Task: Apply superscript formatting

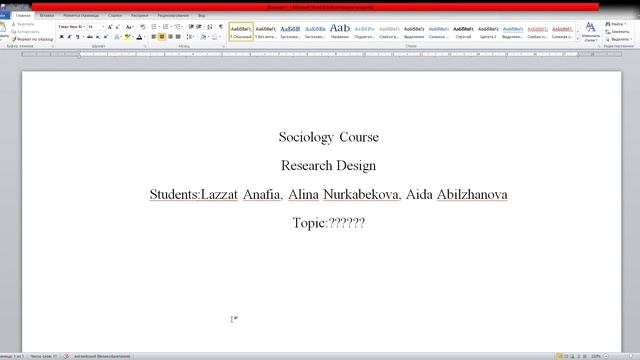Action: tap(106, 37)
